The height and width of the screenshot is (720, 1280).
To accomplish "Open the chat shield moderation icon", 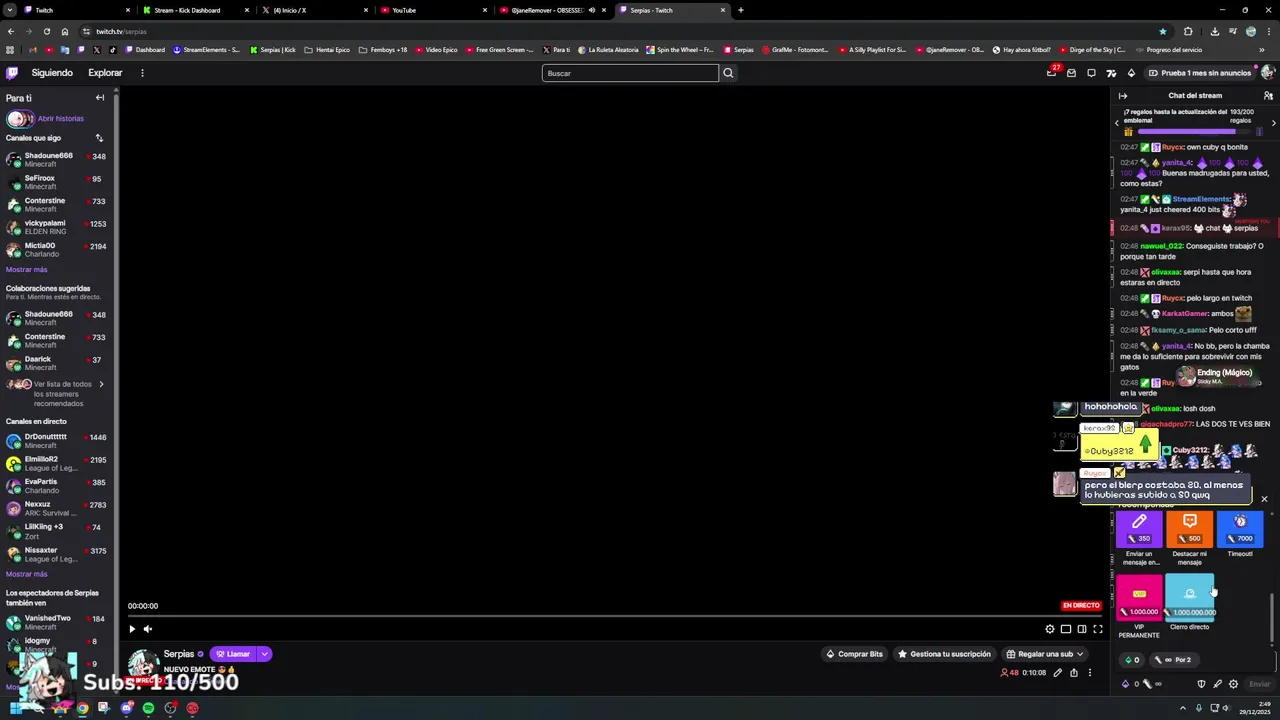I will pyautogui.click(x=1201, y=684).
